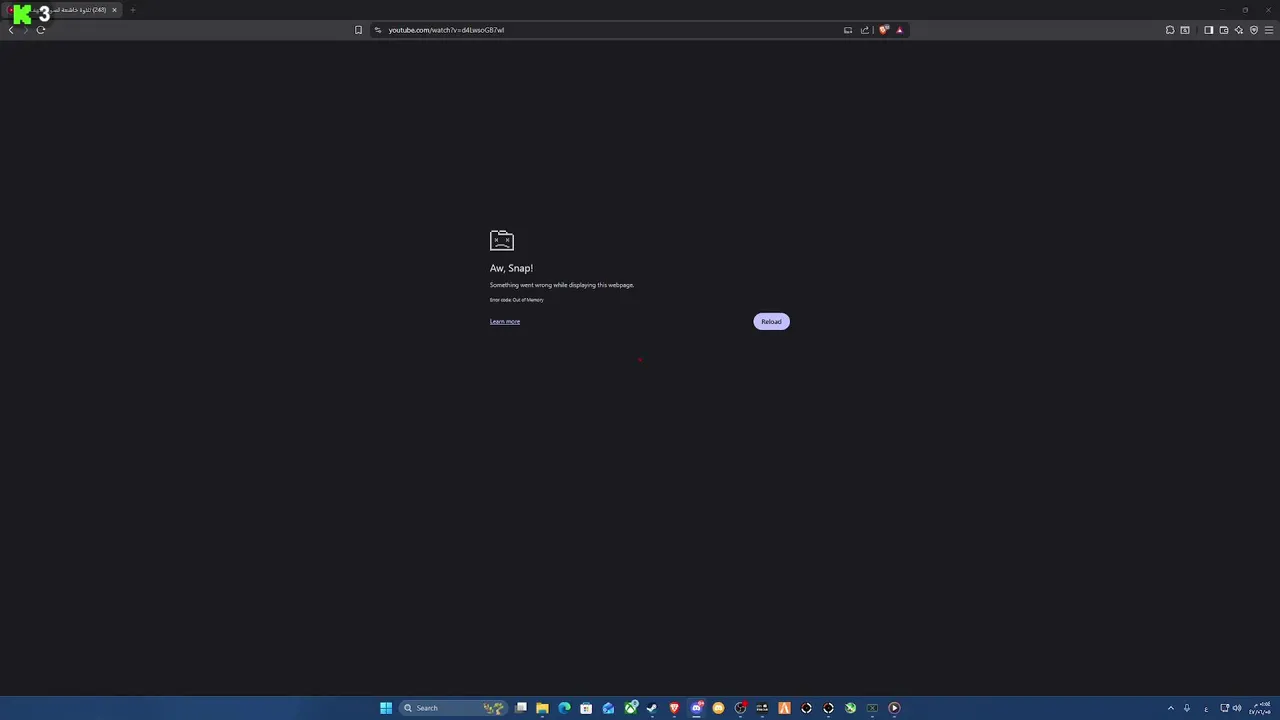Open the volume control in the system tray

click(x=1237, y=708)
